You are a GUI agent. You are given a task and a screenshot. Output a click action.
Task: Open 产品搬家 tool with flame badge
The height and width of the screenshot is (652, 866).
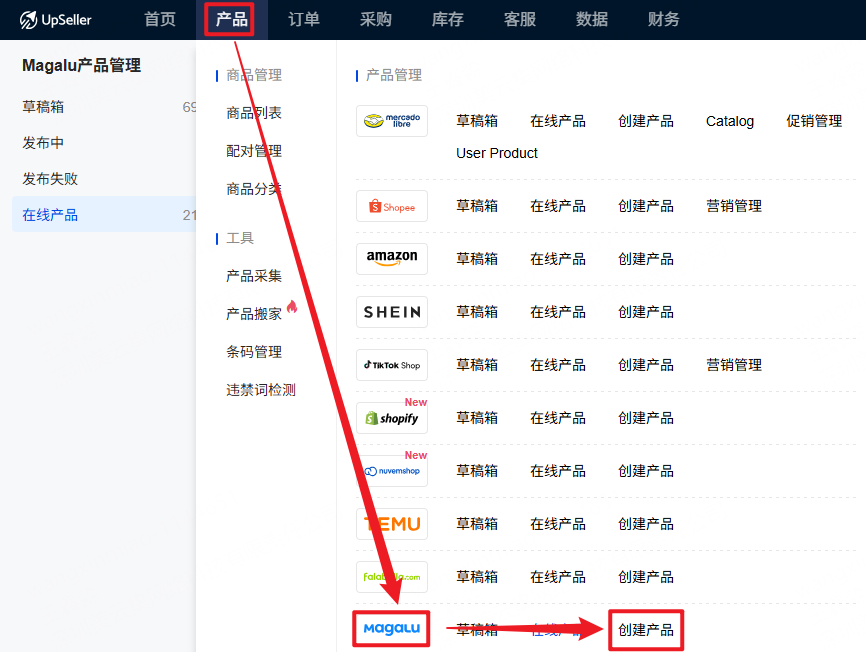(x=254, y=314)
